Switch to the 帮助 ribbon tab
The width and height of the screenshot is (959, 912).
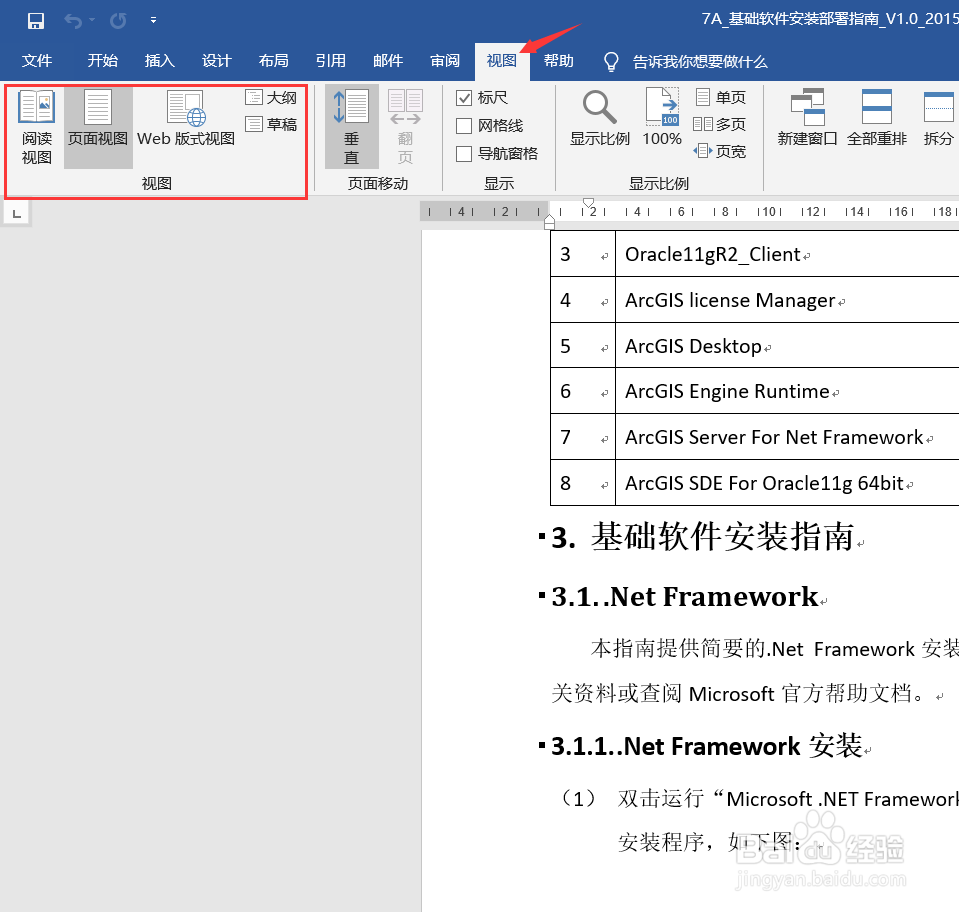(558, 61)
